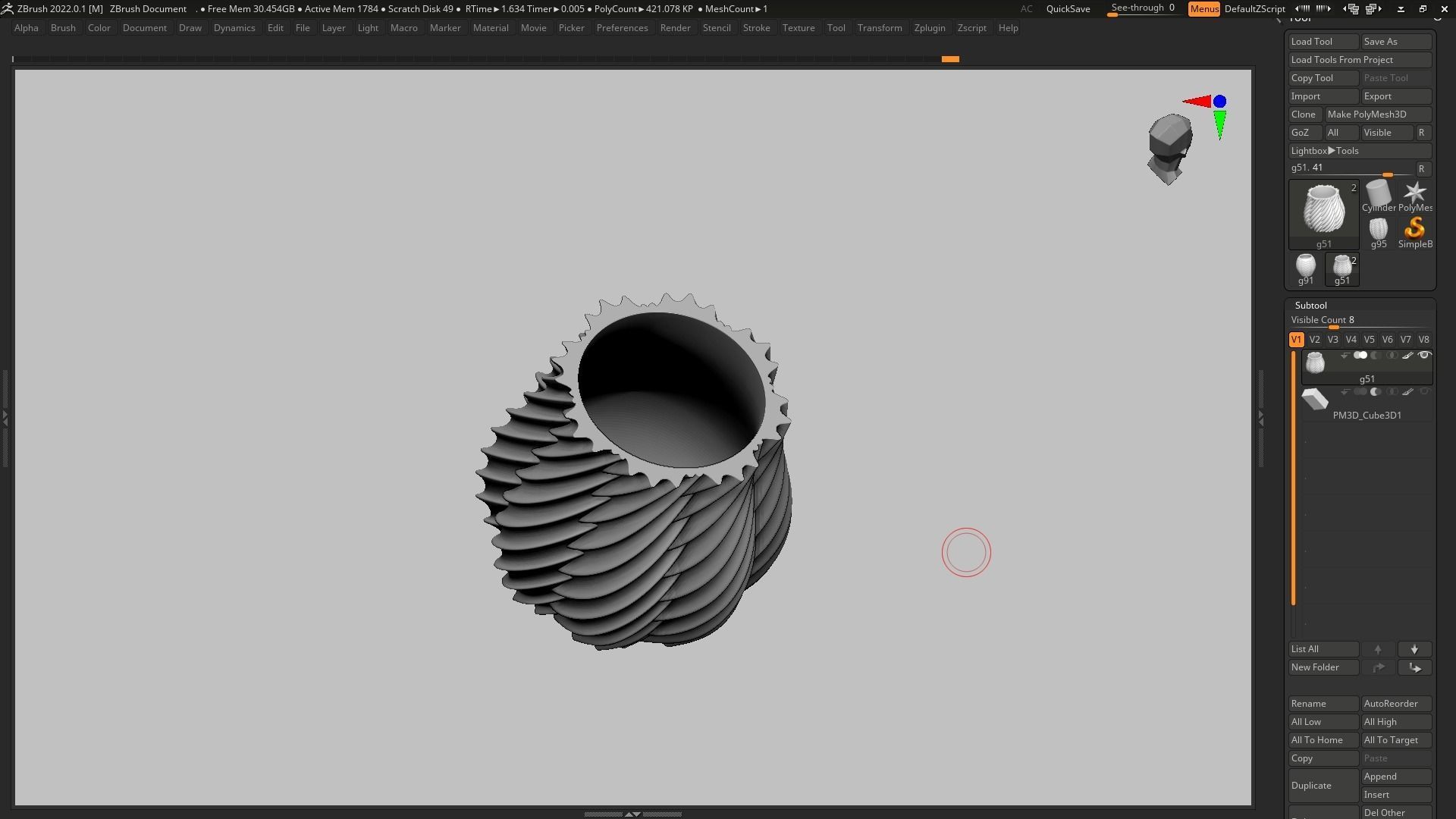This screenshot has height=819, width=1456.
Task: Select the Cylinder tool thumbnail
Action: (x=1378, y=195)
